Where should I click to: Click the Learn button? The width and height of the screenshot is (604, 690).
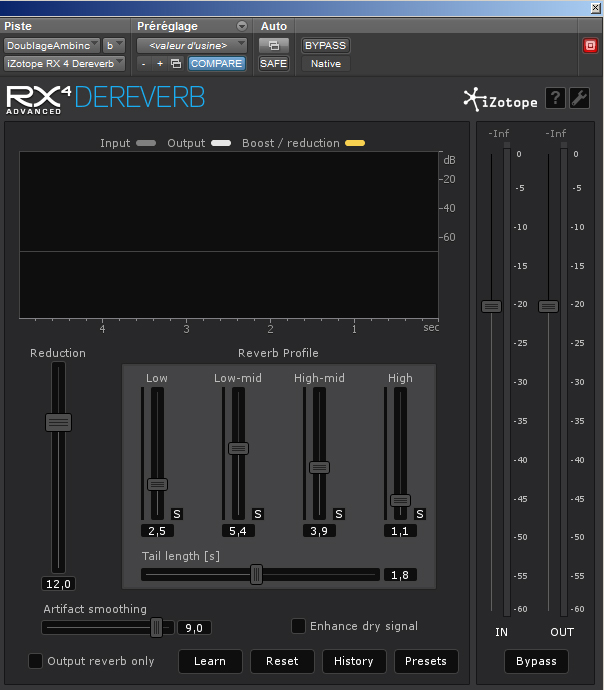click(x=210, y=661)
